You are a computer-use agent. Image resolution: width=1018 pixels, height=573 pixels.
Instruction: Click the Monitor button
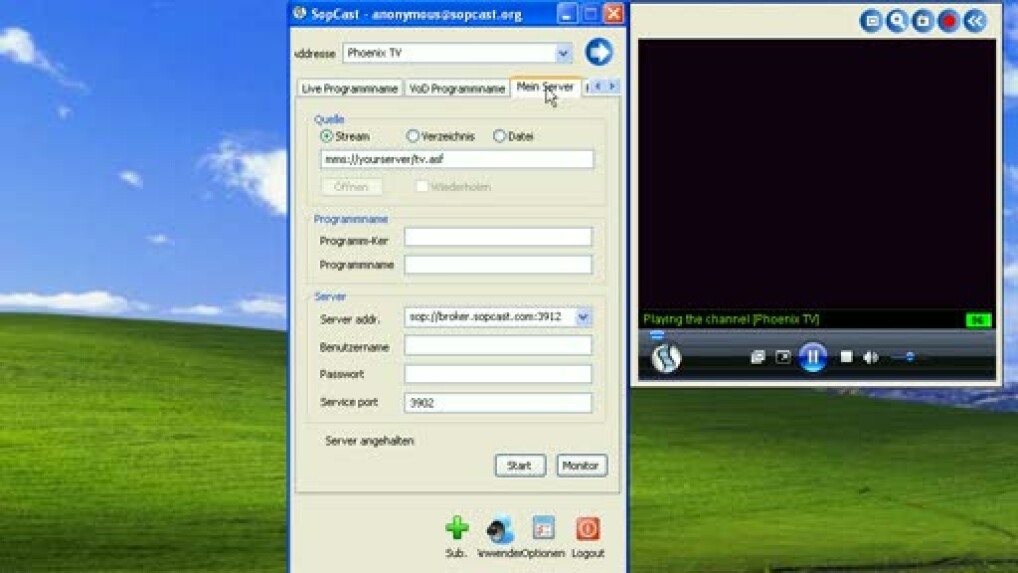(x=580, y=466)
